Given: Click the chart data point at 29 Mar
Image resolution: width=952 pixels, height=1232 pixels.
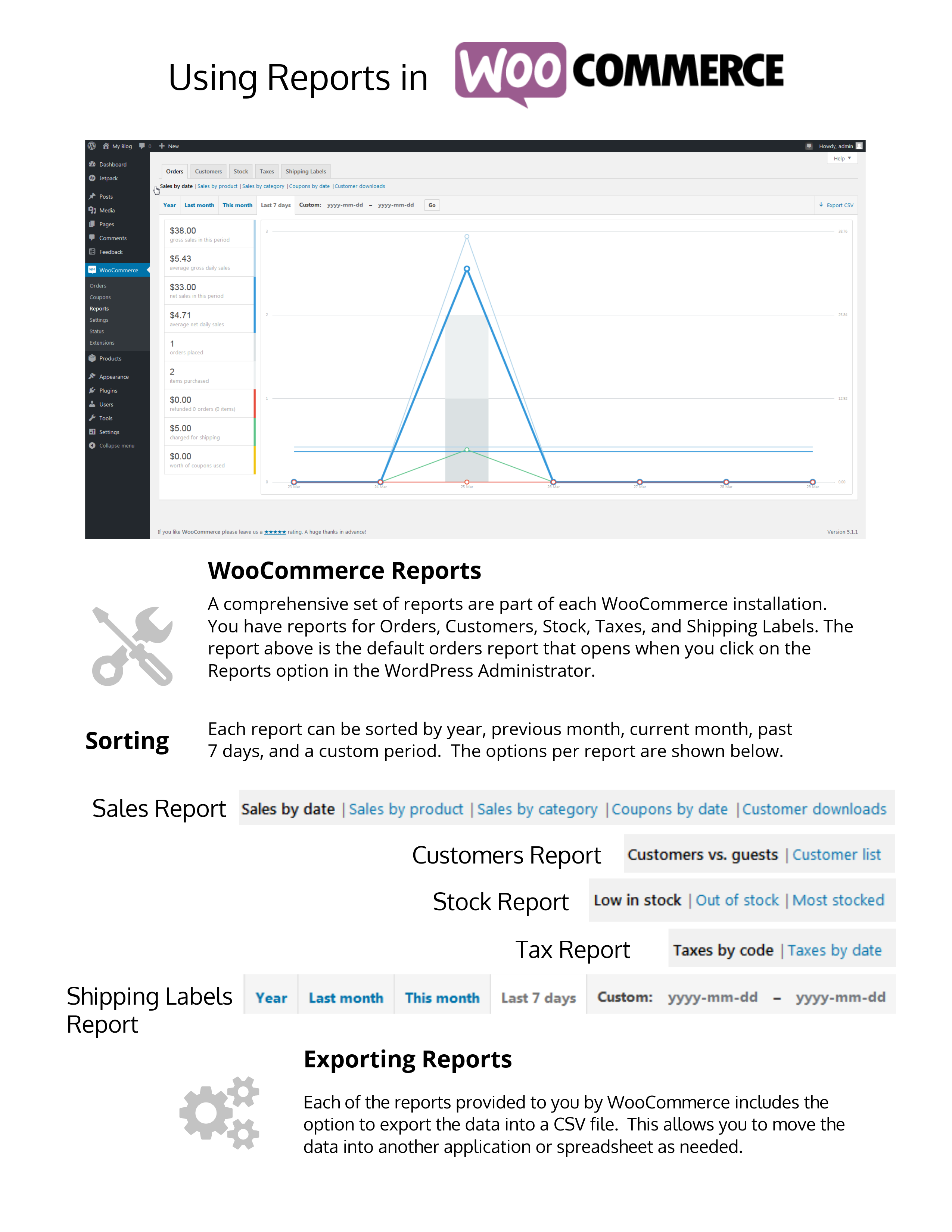Looking at the screenshot, I should coord(813,482).
